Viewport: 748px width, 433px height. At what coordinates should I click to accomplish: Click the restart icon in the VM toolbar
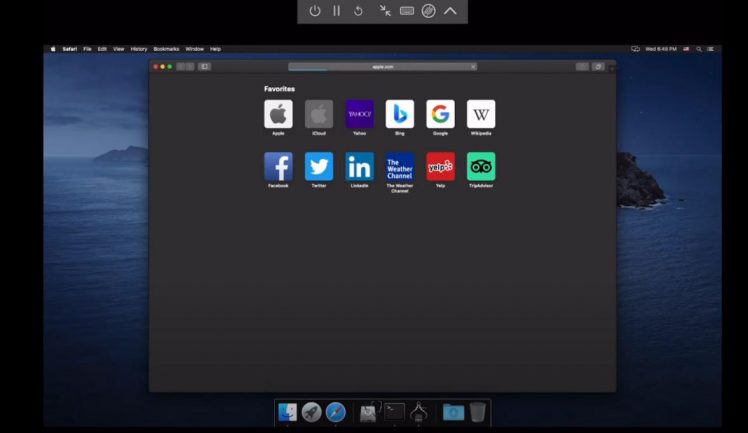pyautogui.click(x=359, y=11)
